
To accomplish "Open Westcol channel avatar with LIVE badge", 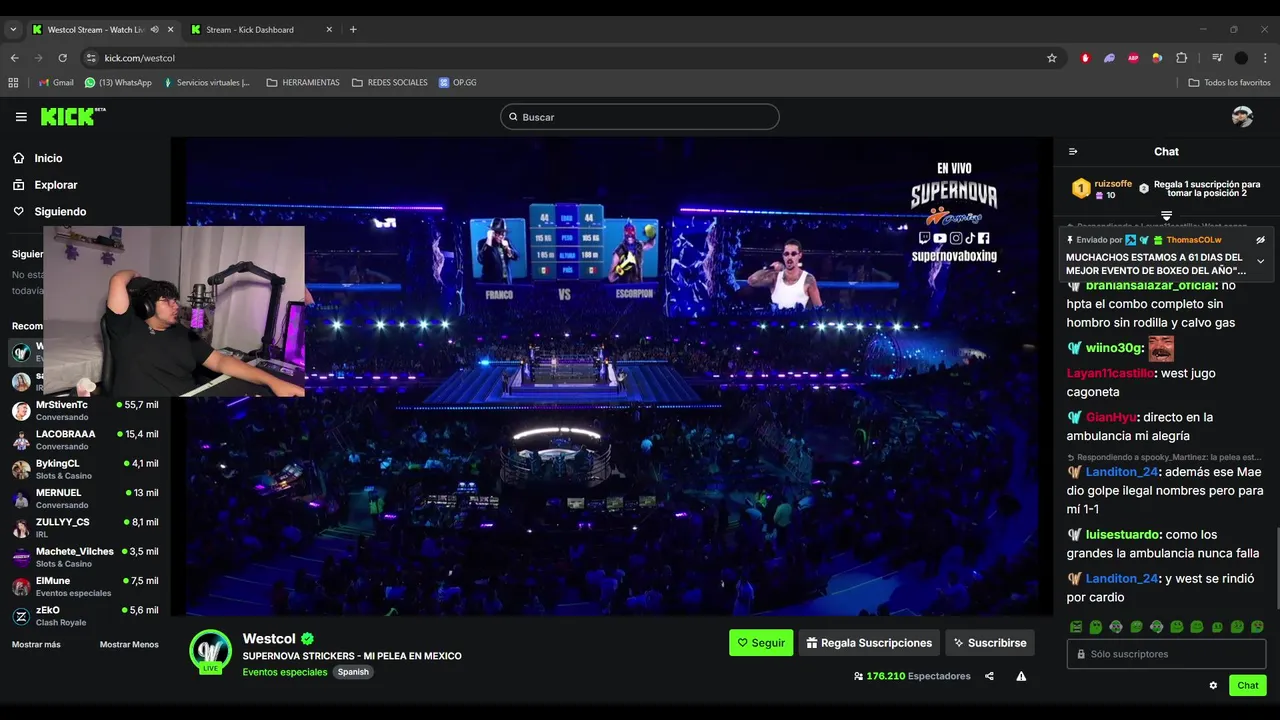I will click(211, 651).
